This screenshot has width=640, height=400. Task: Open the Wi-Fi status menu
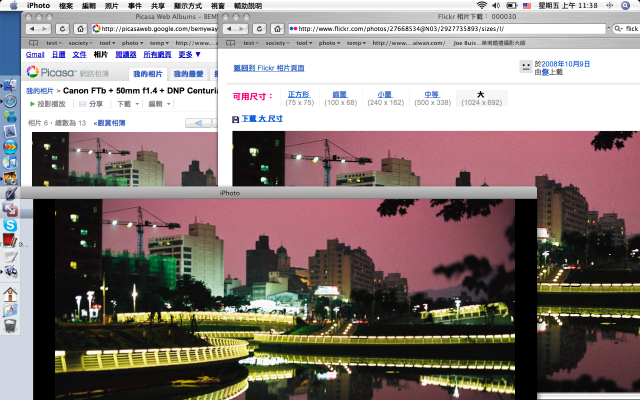coord(482,5)
